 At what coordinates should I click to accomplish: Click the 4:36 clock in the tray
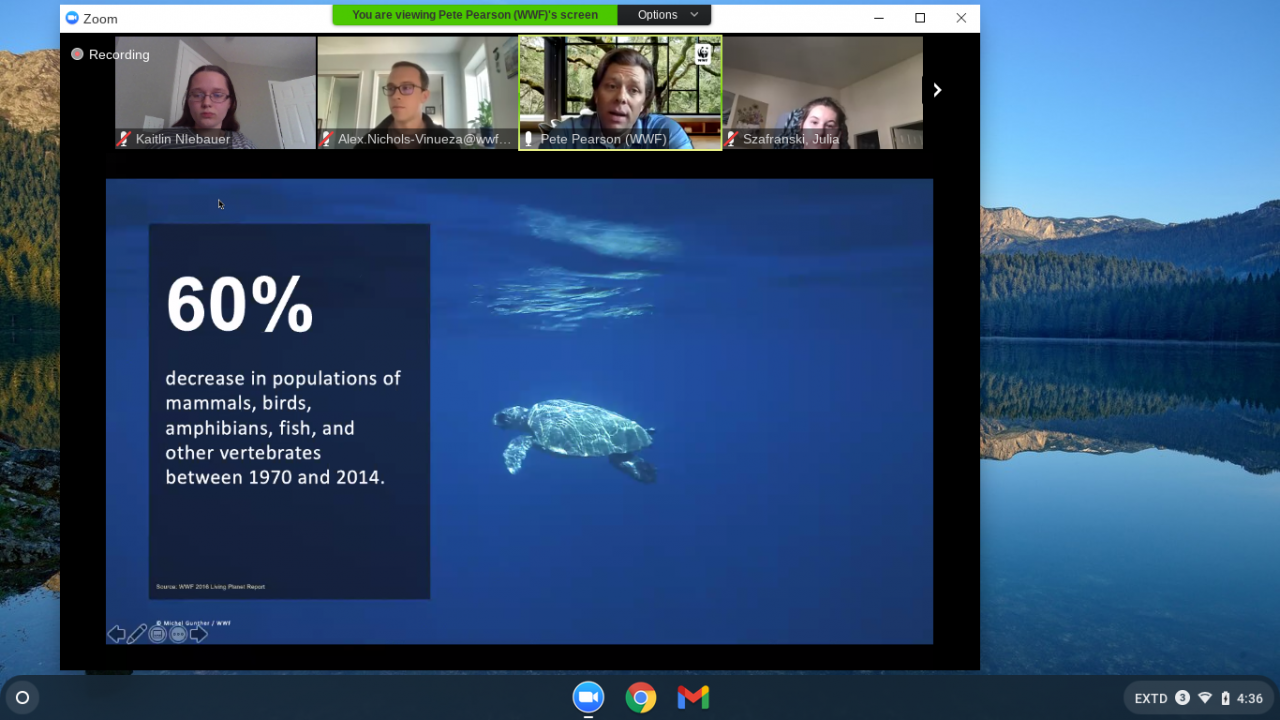pos(1250,698)
